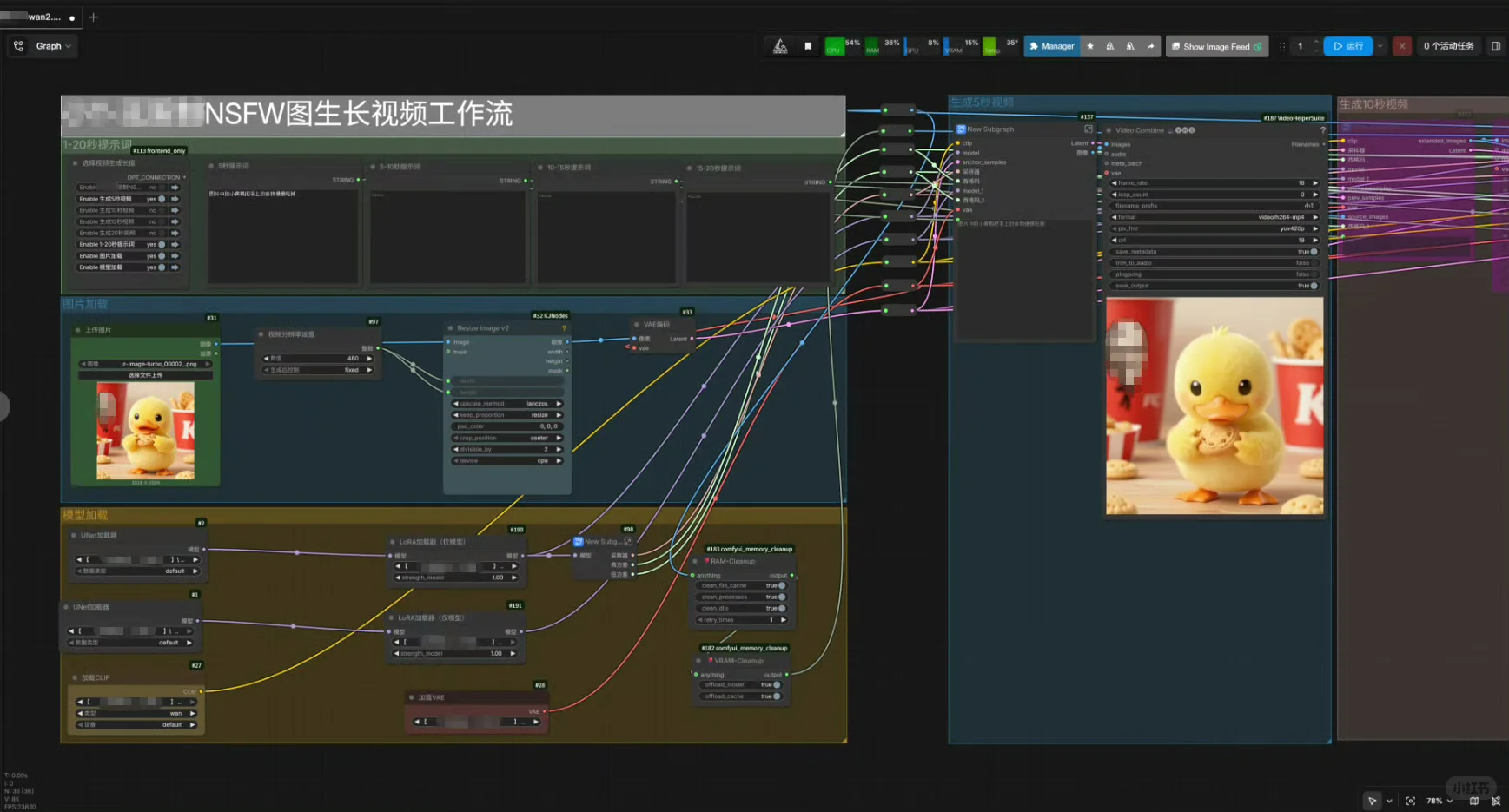Click 选择文件上传 upload button
This screenshot has width=1509, height=812.
(x=145, y=375)
